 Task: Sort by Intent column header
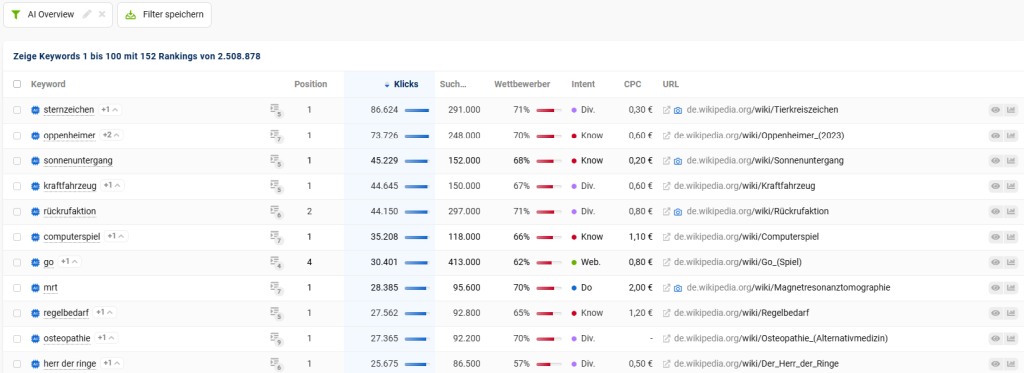pyautogui.click(x=583, y=84)
